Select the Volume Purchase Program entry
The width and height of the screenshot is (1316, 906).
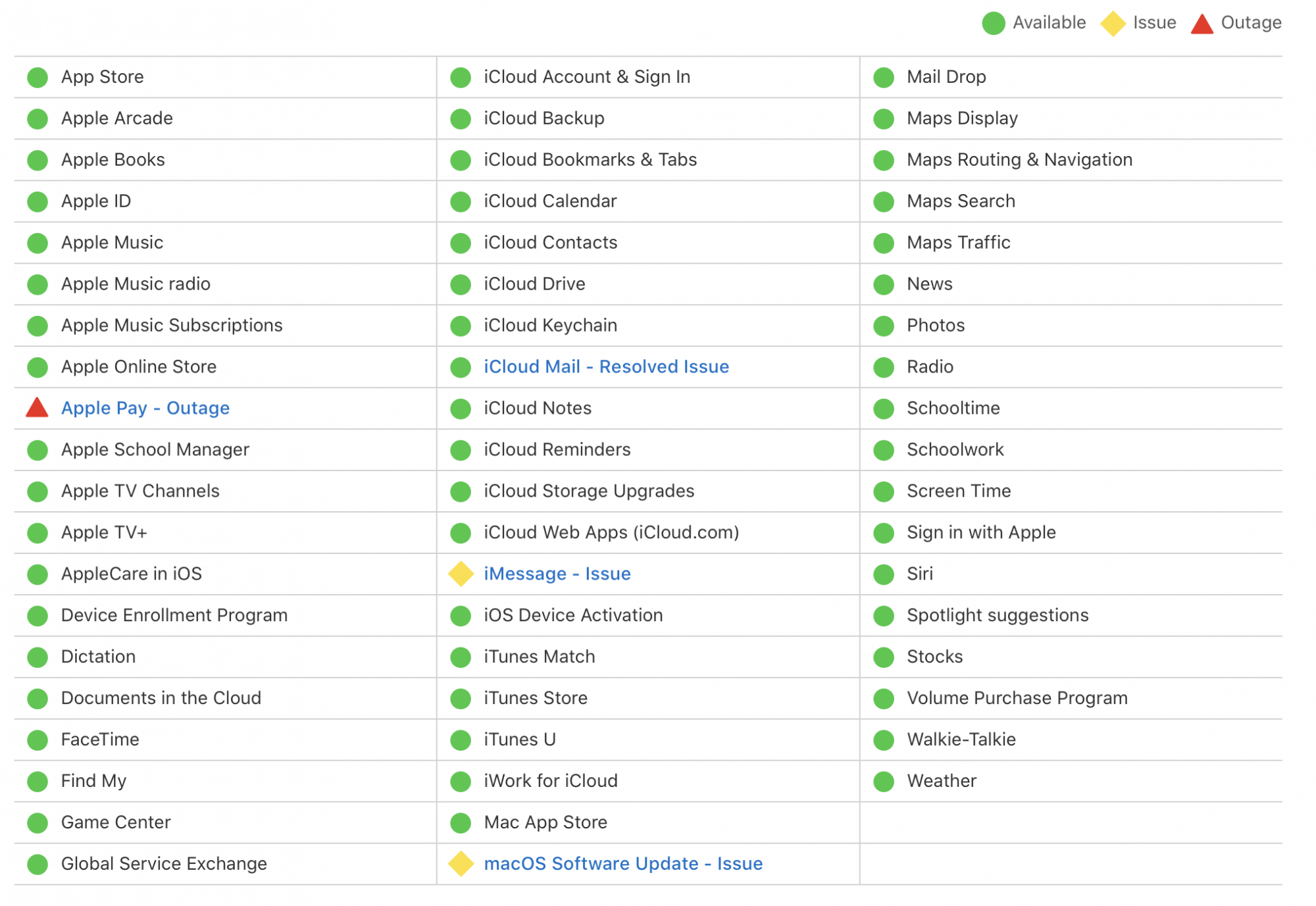coord(1017,698)
